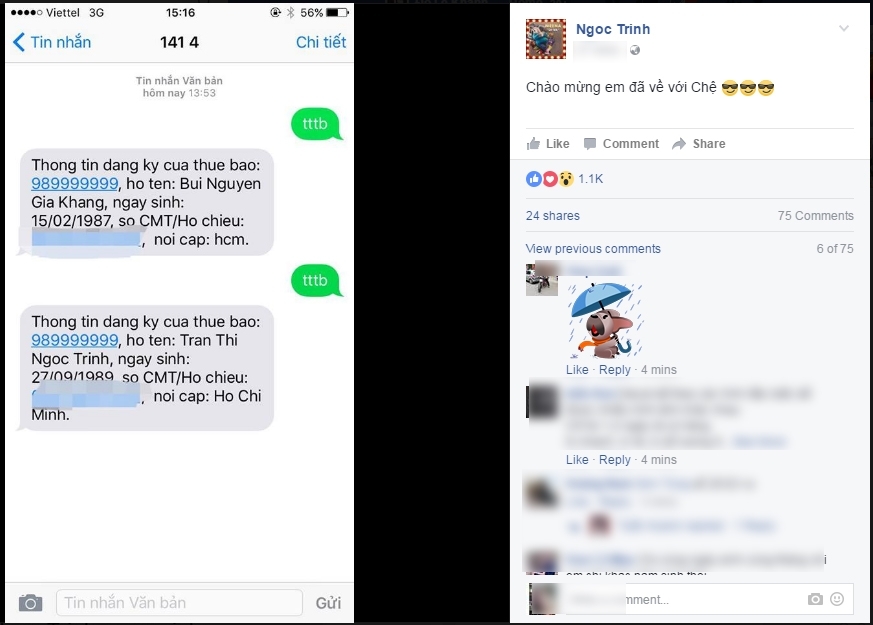Open the post options dropdown chevron
Image resolution: width=873 pixels, height=625 pixels.
[x=843, y=28]
